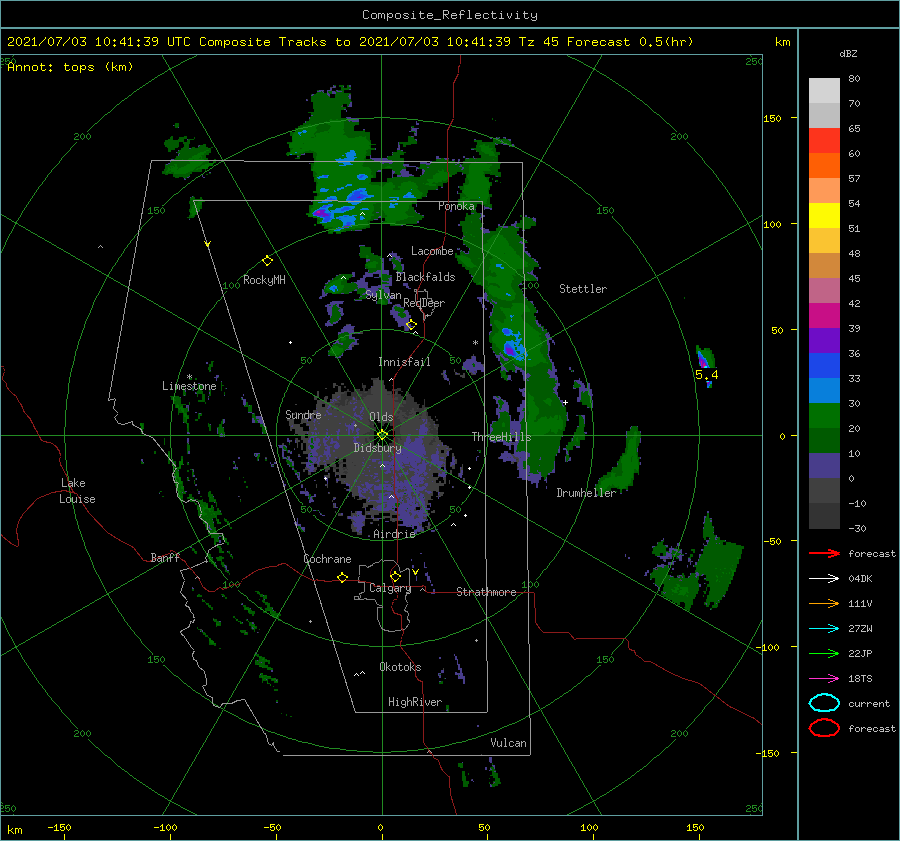This screenshot has height=841, width=900.
Task: Click the red swatch between 65 and 60 dBZ
Action: click(x=824, y=141)
